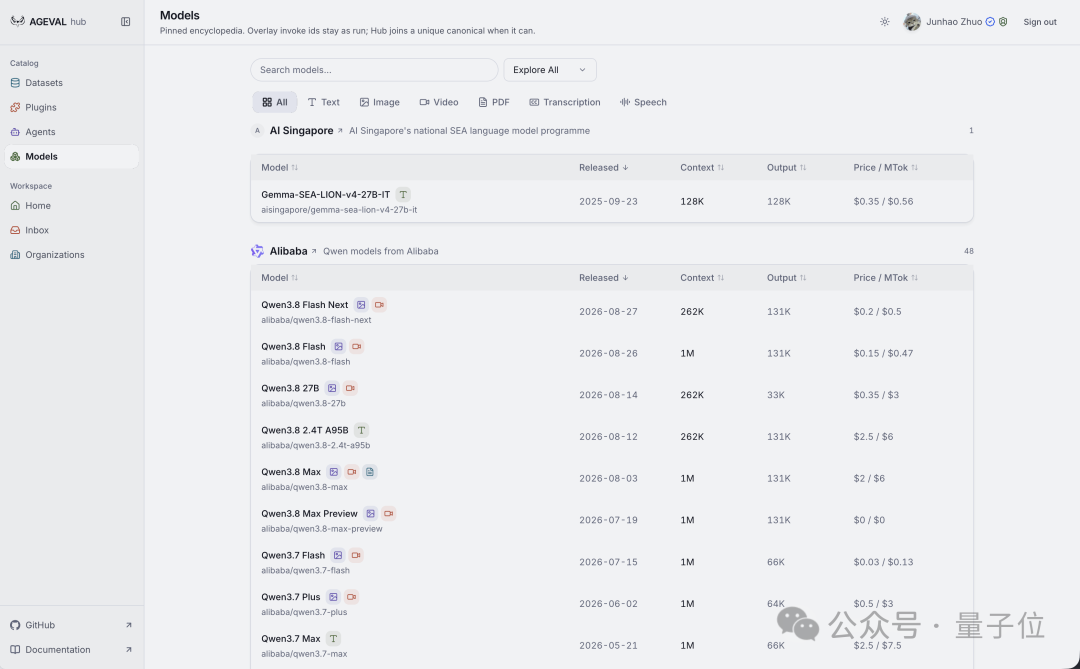Collapse the sidebar panel icon
1080x669 pixels.
[x=125, y=22]
